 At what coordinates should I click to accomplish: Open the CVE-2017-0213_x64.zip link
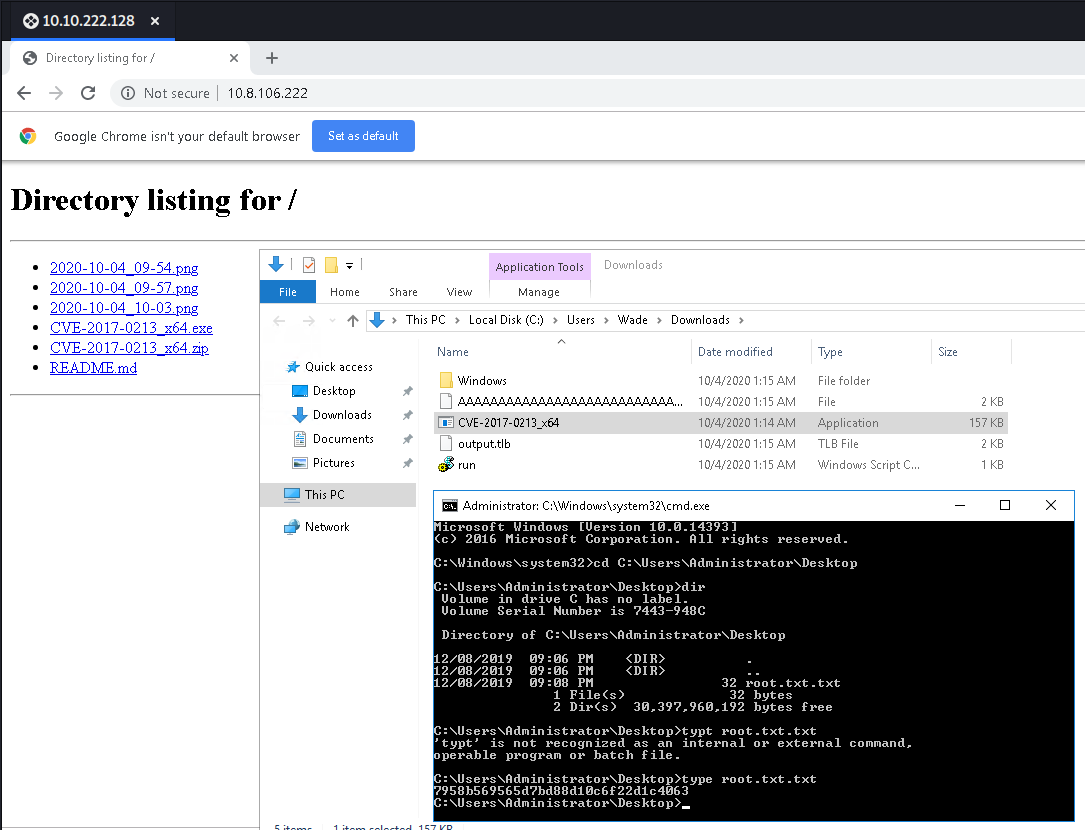point(129,348)
